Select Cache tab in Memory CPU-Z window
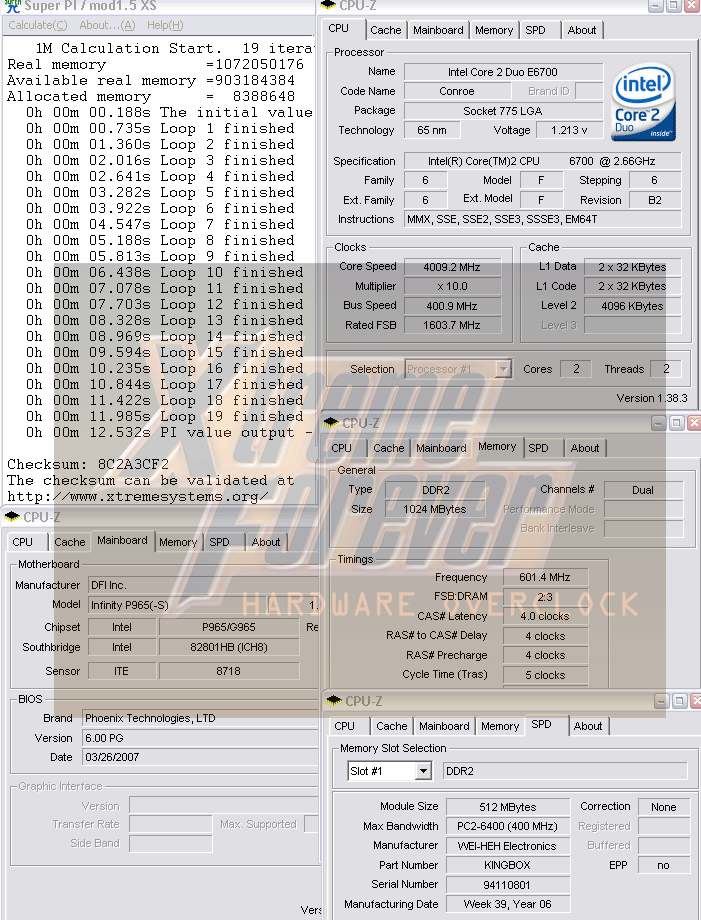 pos(388,448)
